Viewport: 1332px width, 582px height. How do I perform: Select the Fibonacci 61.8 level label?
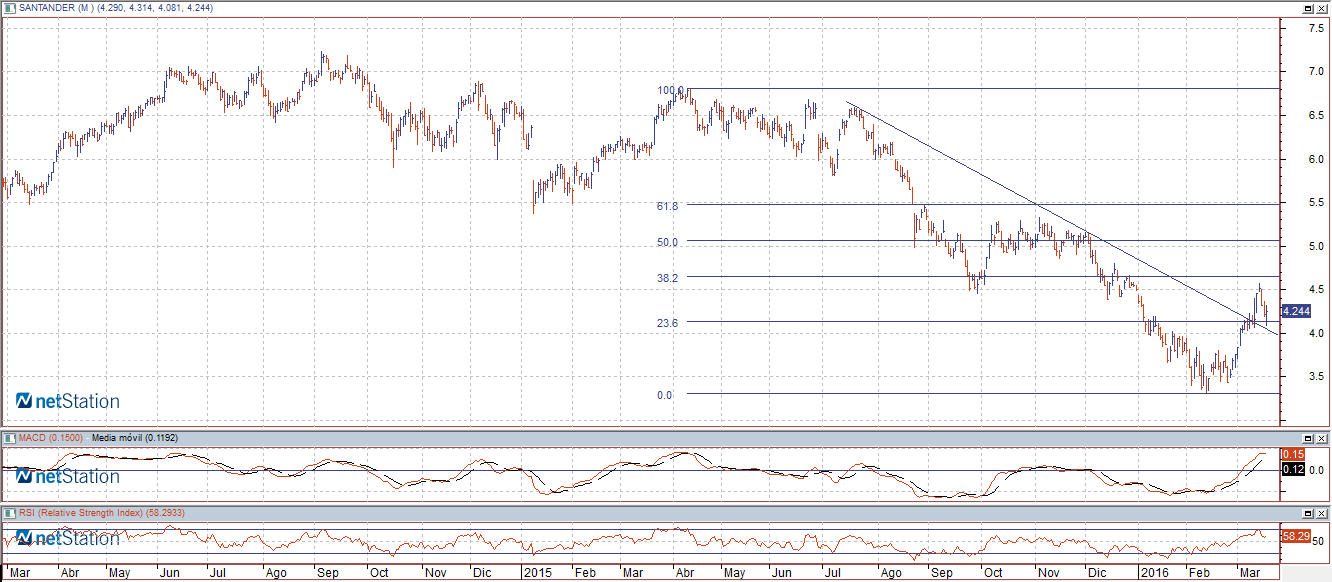click(668, 206)
